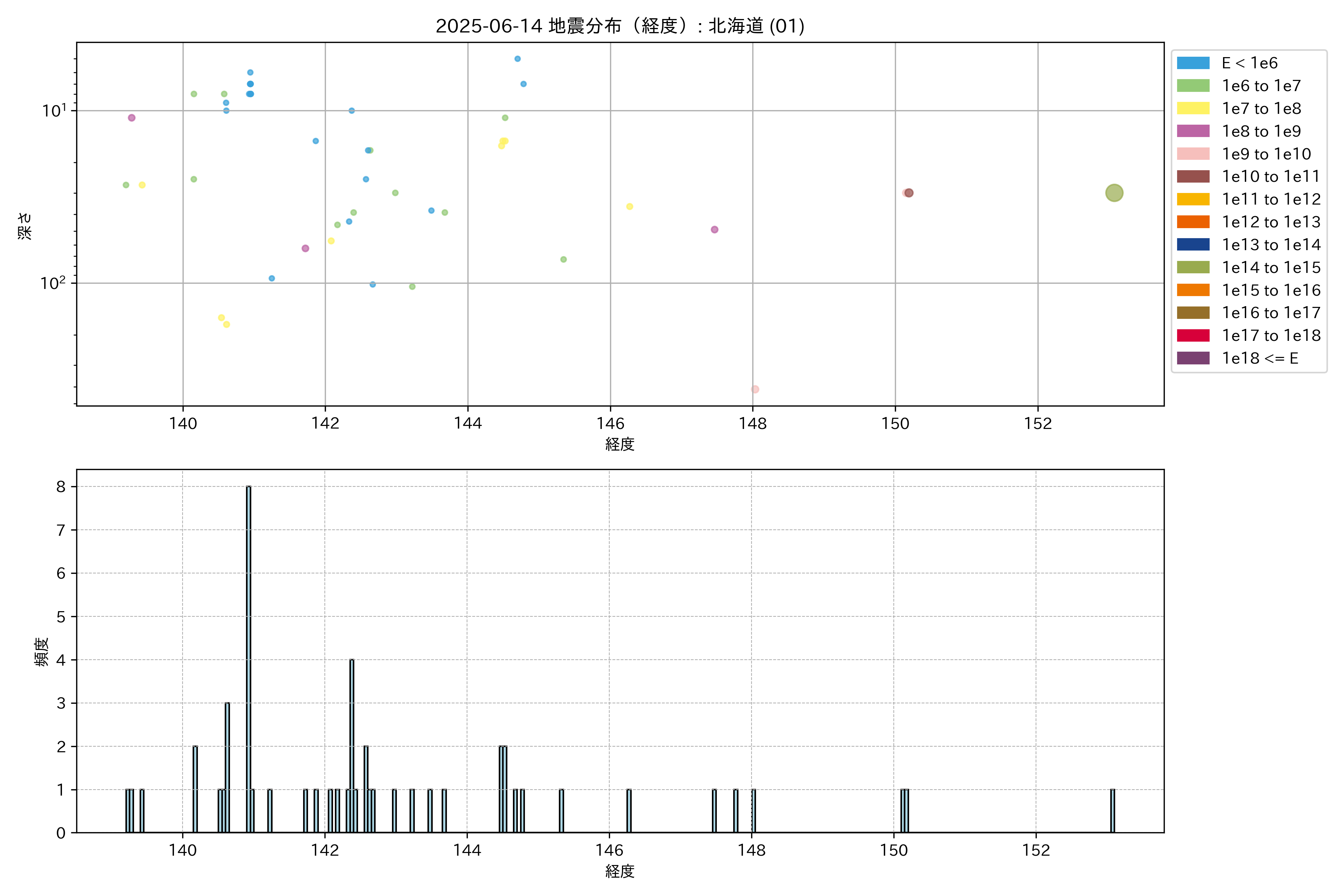Click the pink scatter point at longitude 148

coord(755,389)
